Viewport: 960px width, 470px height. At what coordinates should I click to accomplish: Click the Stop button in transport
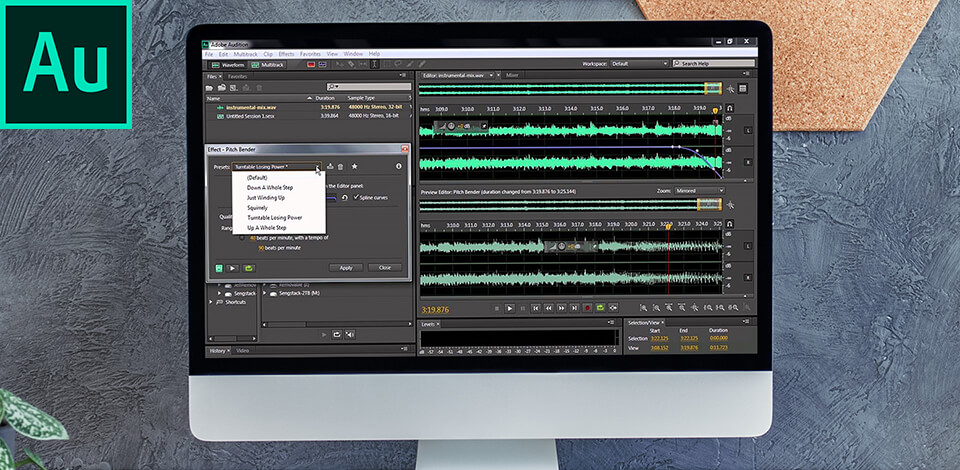[x=496, y=308]
